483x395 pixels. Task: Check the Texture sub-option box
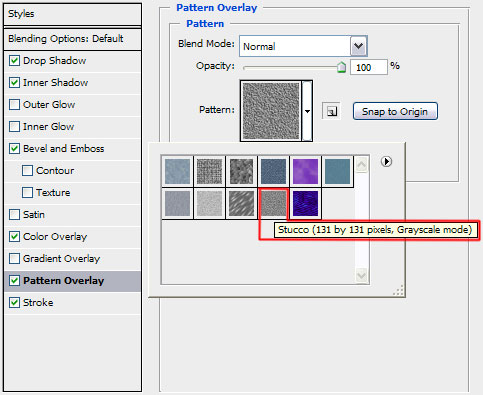click(27, 193)
